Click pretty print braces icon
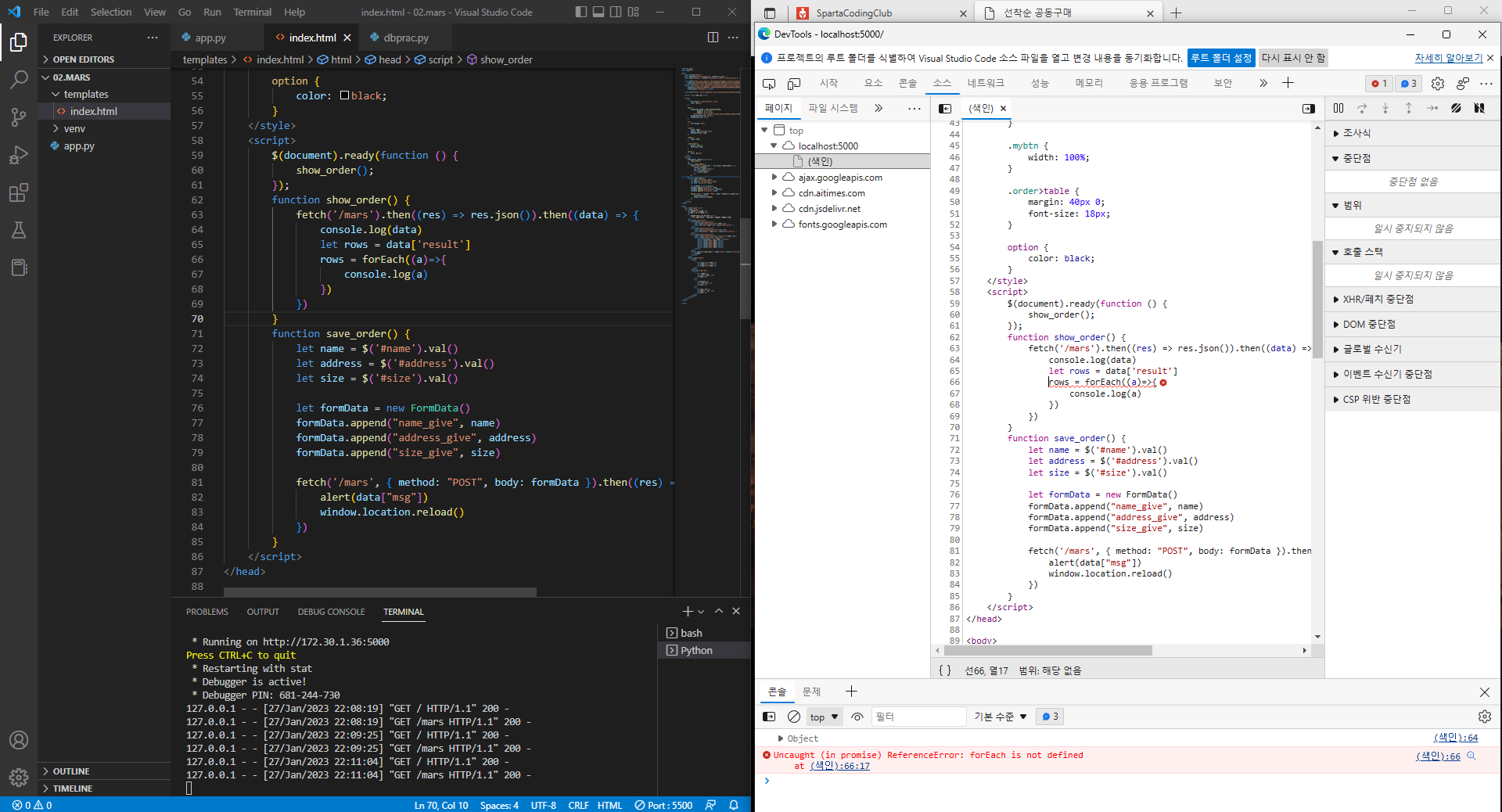The width and height of the screenshot is (1502, 812). [x=945, y=670]
